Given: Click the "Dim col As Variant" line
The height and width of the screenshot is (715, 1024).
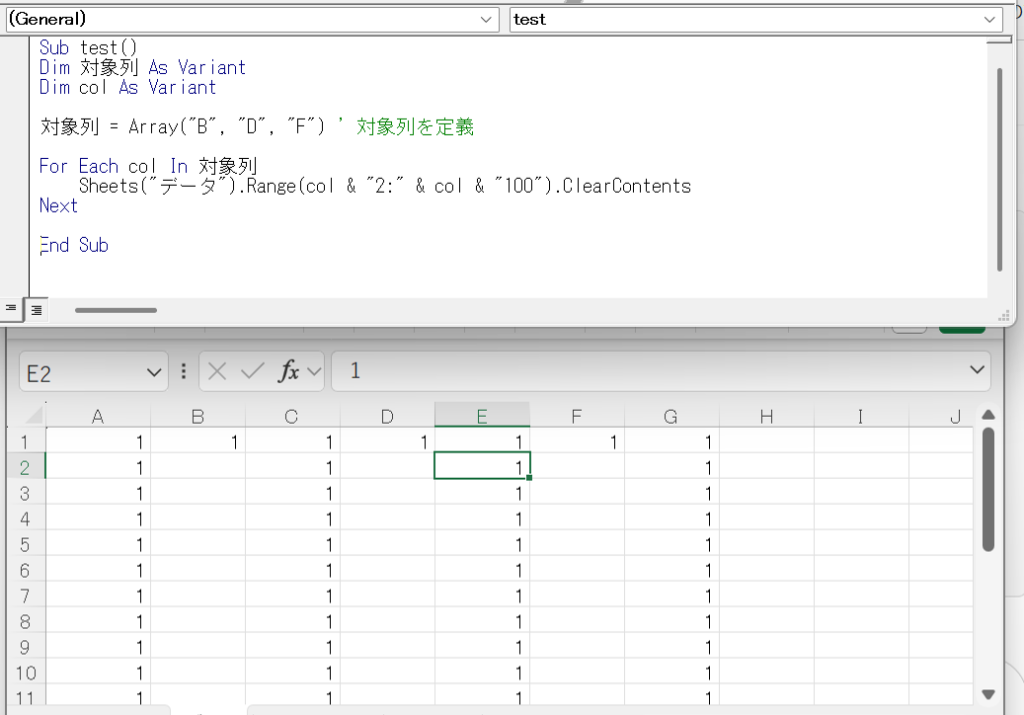Looking at the screenshot, I should click(x=127, y=87).
